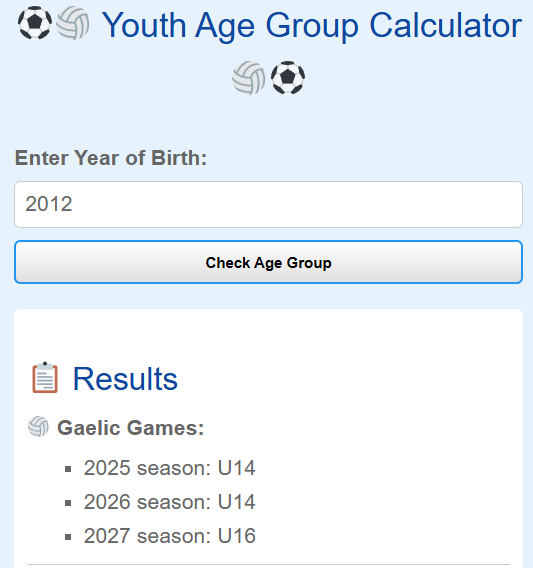533x568 pixels.
Task: Click the bullet before 2026 season
Action: [68, 503]
